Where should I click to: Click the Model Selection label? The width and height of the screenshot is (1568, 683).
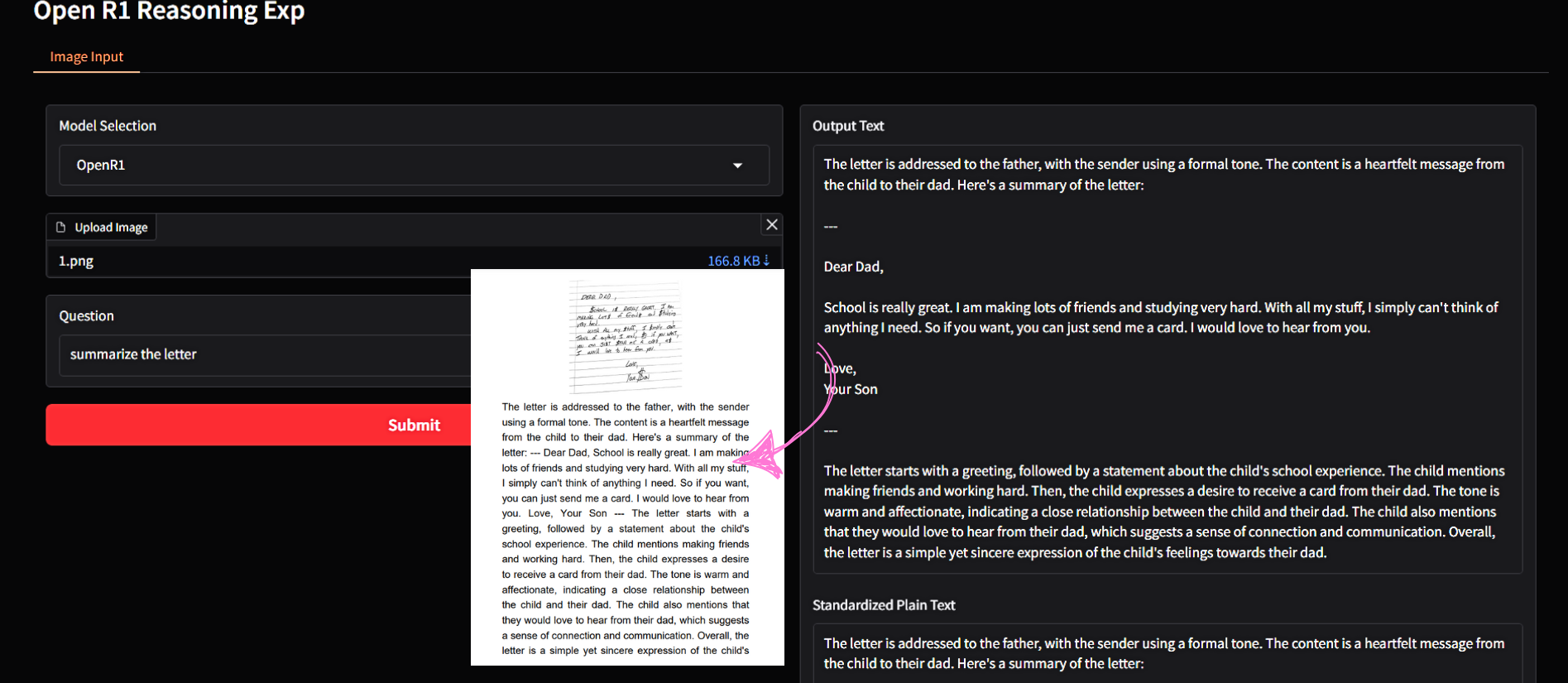[x=108, y=126]
